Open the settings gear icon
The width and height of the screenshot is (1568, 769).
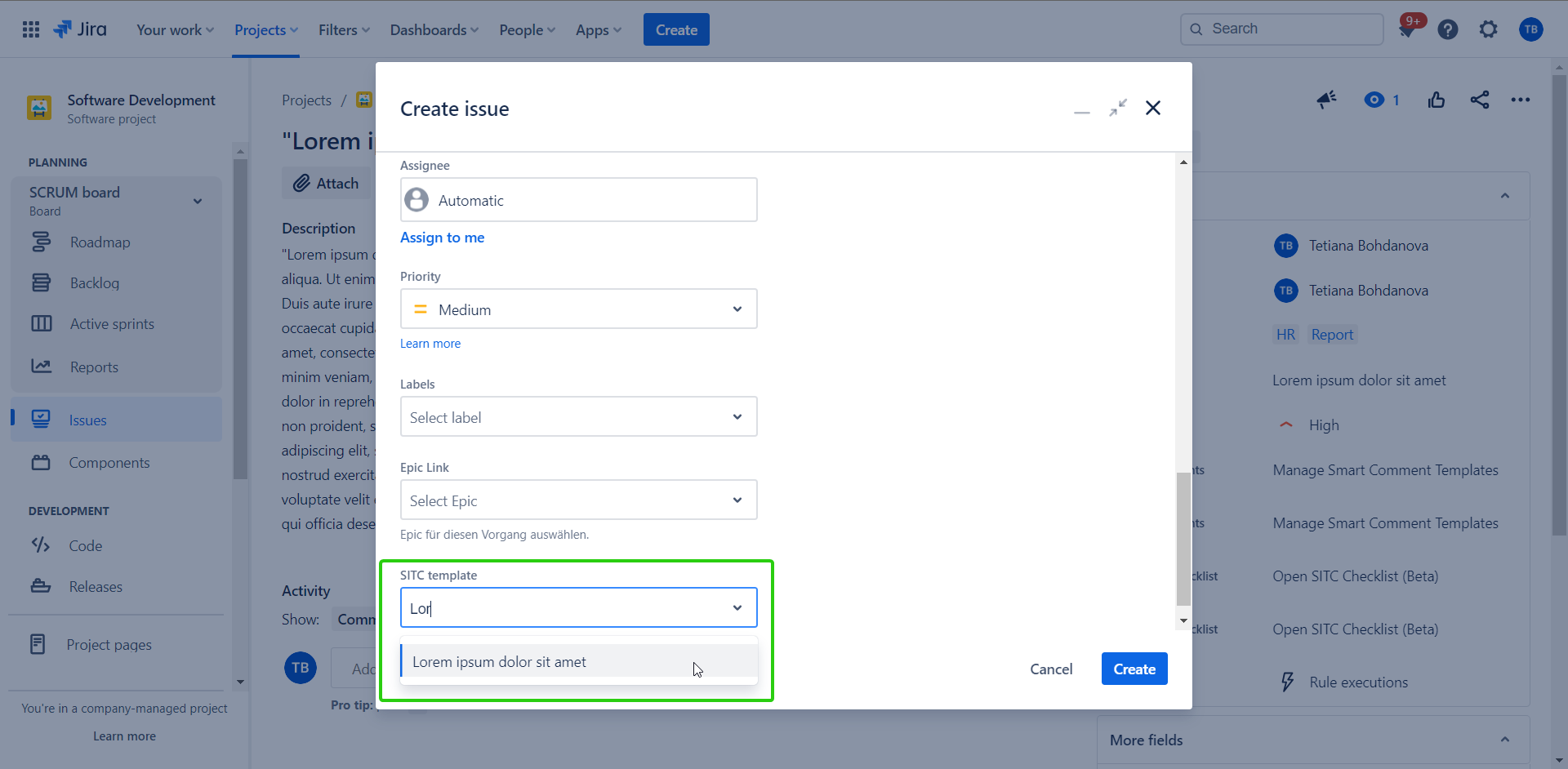1488,30
